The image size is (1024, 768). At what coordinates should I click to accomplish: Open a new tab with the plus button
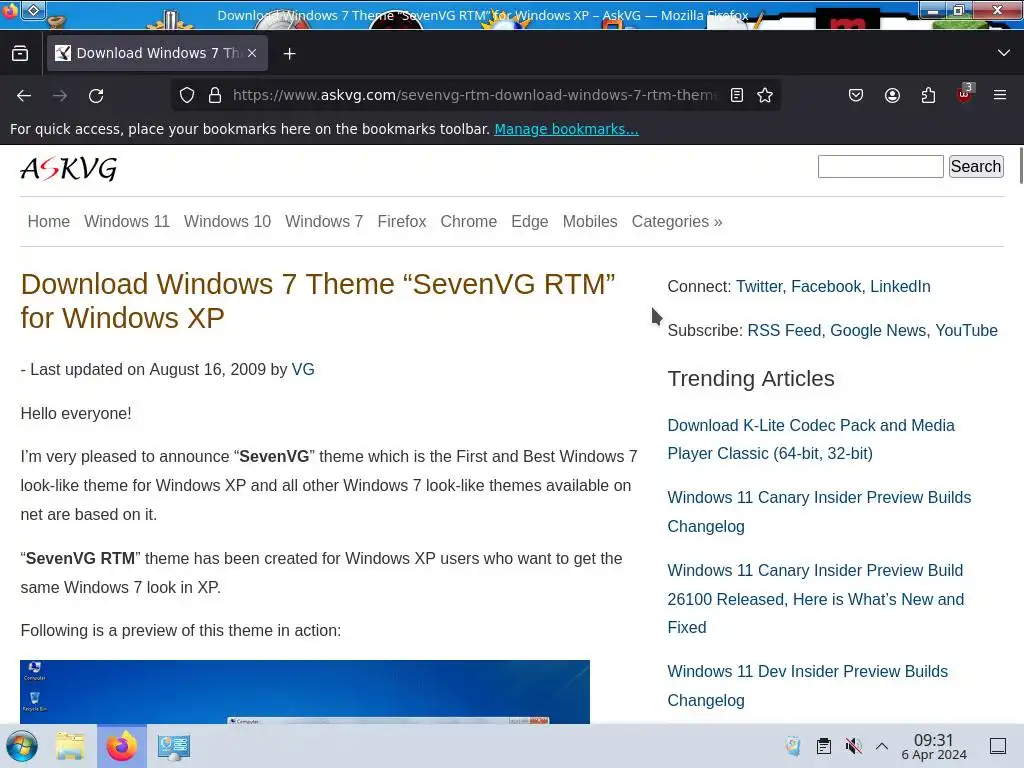click(x=289, y=54)
